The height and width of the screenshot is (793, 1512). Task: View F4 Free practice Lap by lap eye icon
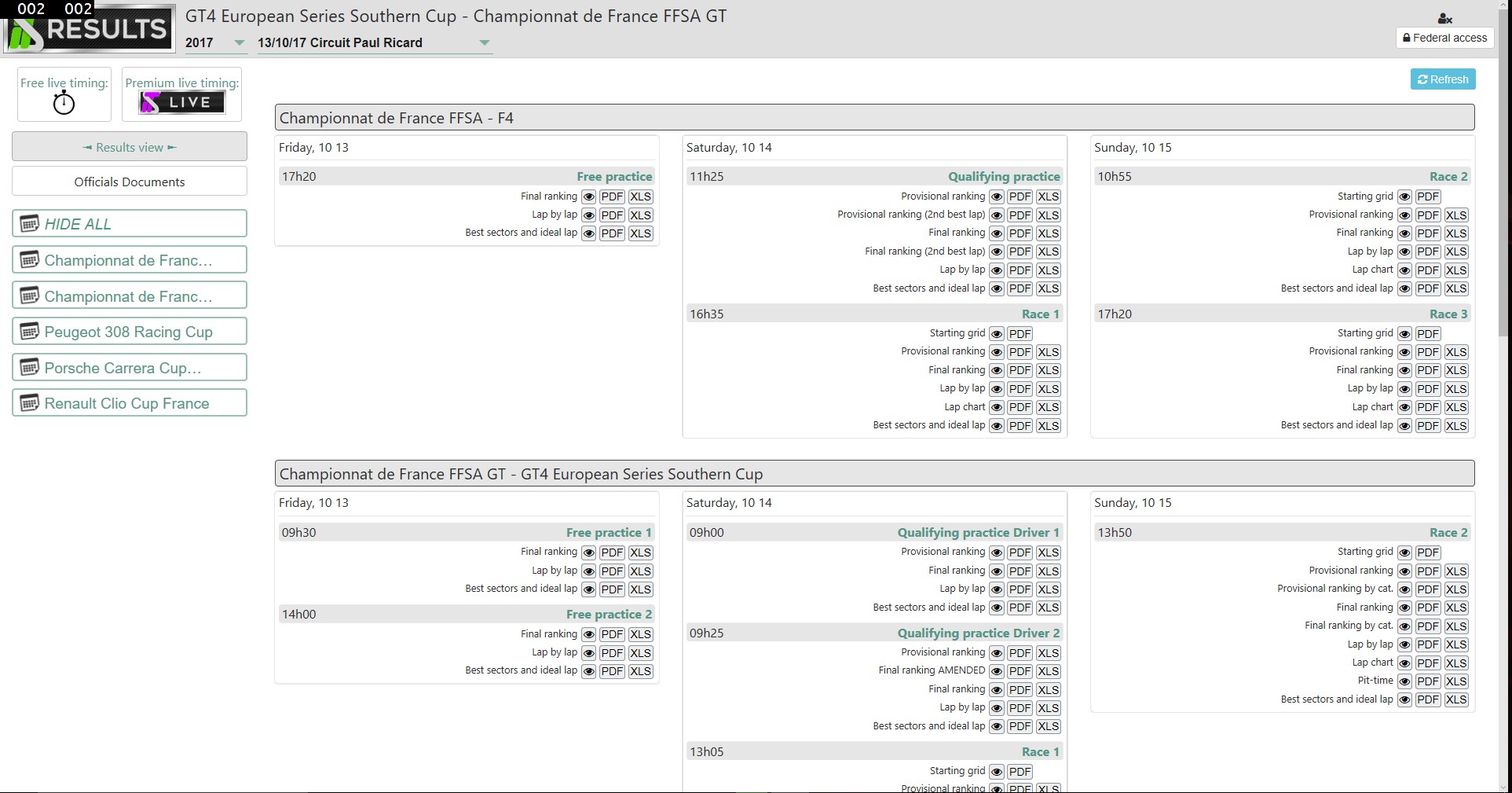pos(589,215)
